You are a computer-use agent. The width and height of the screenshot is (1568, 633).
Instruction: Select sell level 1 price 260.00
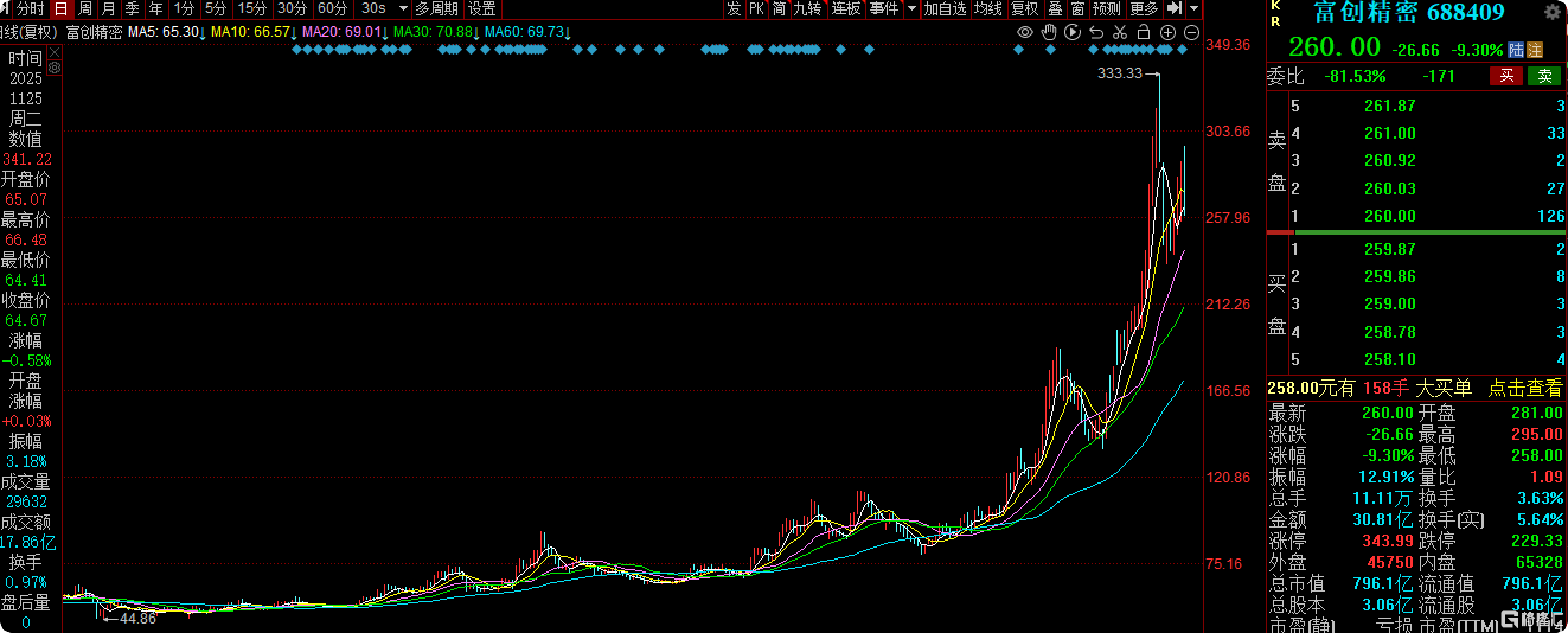pyautogui.click(x=1390, y=216)
